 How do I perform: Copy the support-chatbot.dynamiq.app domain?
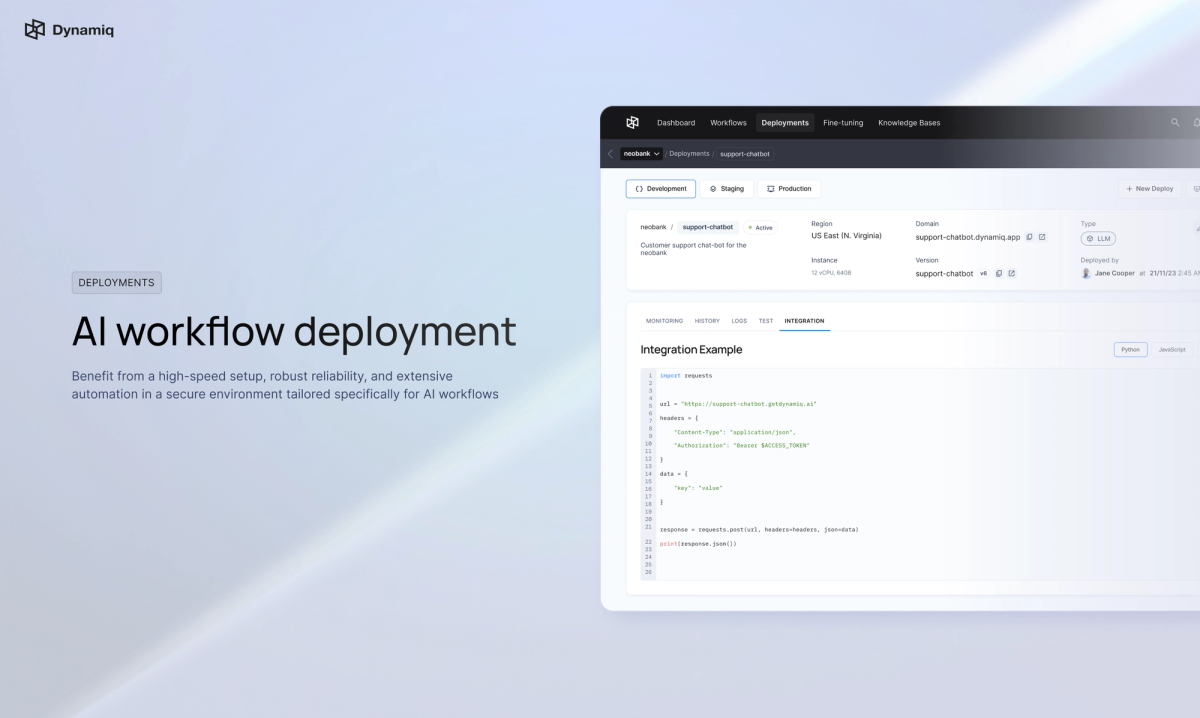(1029, 237)
